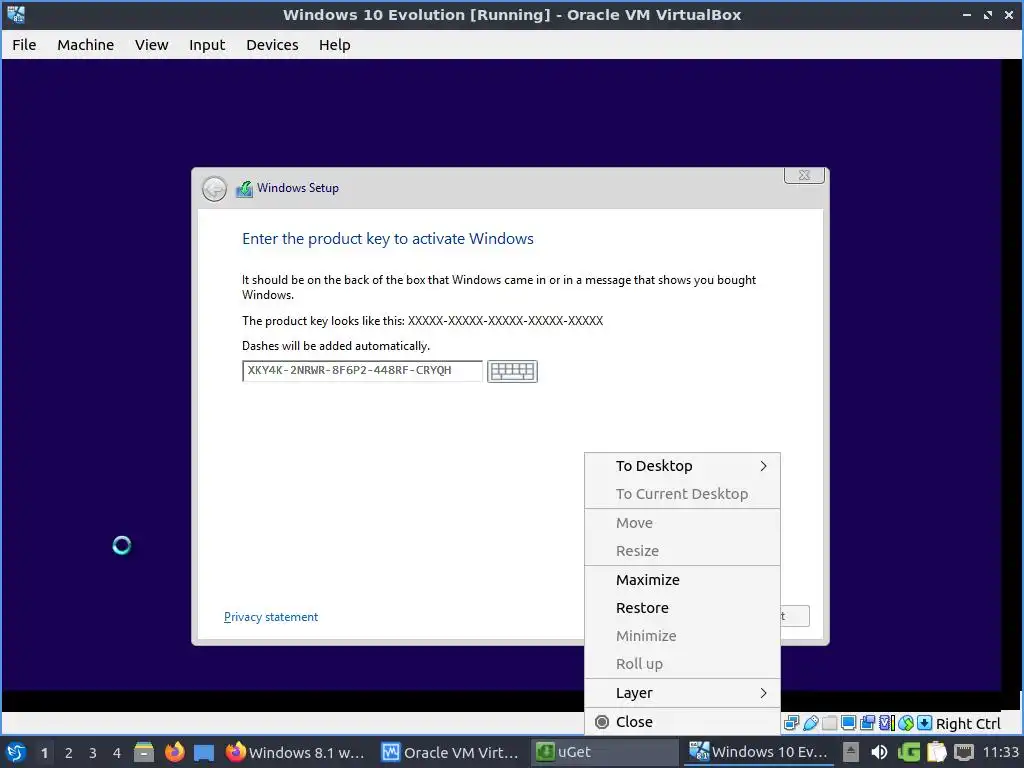Screen dimensions: 1024x768
Task: Switch to virtual desktop 4
Action: click(117, 753)
